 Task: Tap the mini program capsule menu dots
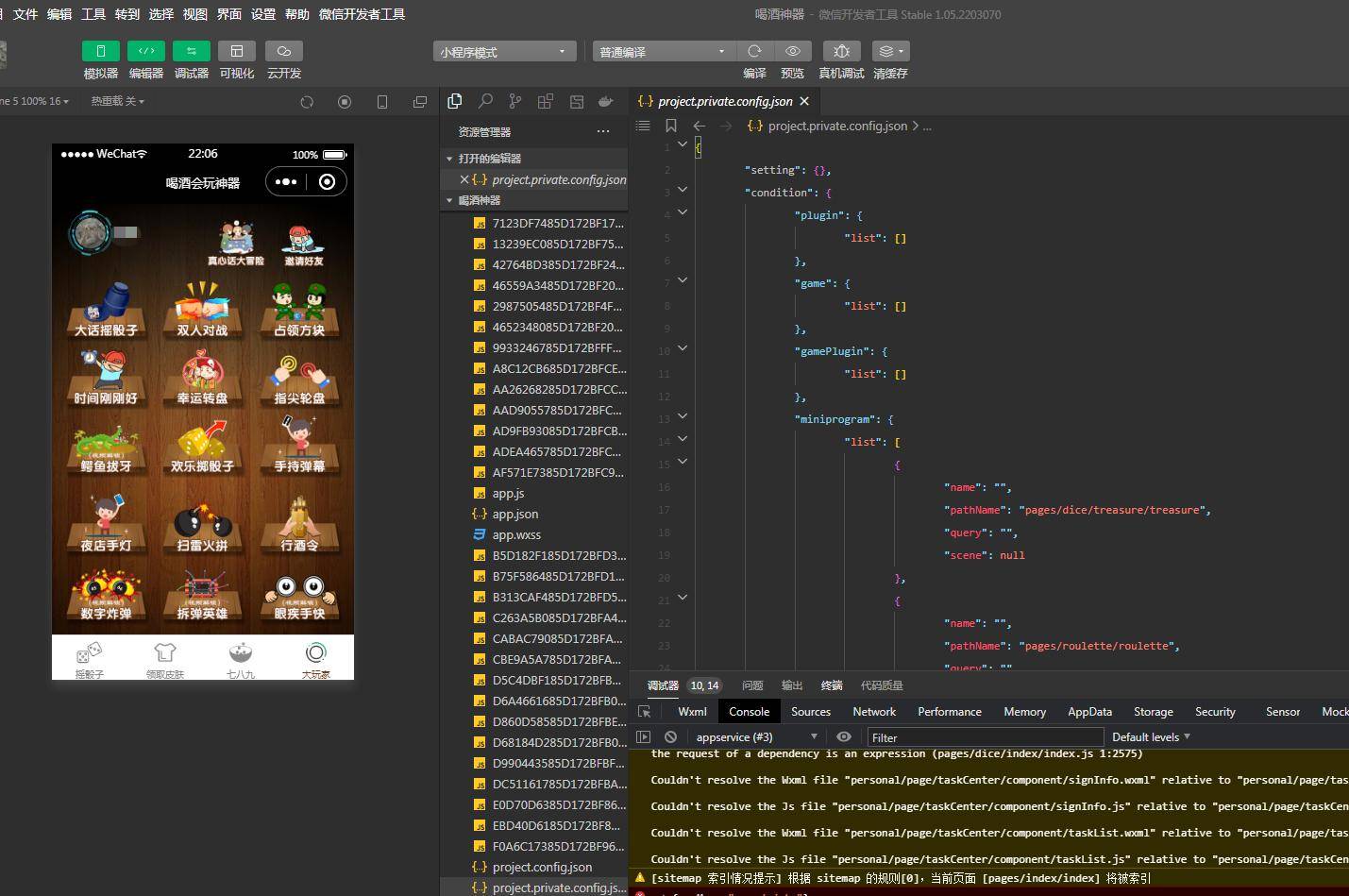click(x=287, y=182)
